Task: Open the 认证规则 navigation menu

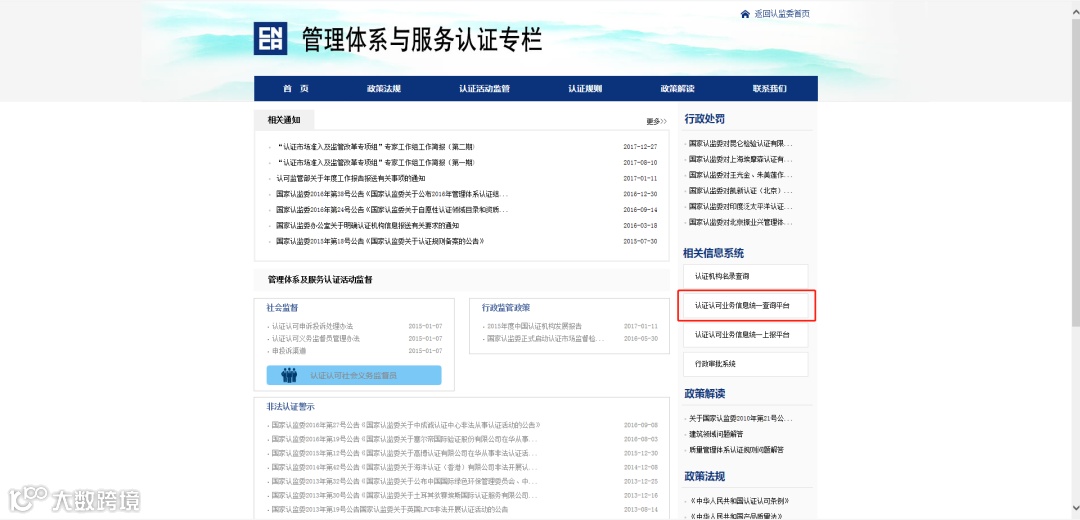Action: (x=585, y=89)
